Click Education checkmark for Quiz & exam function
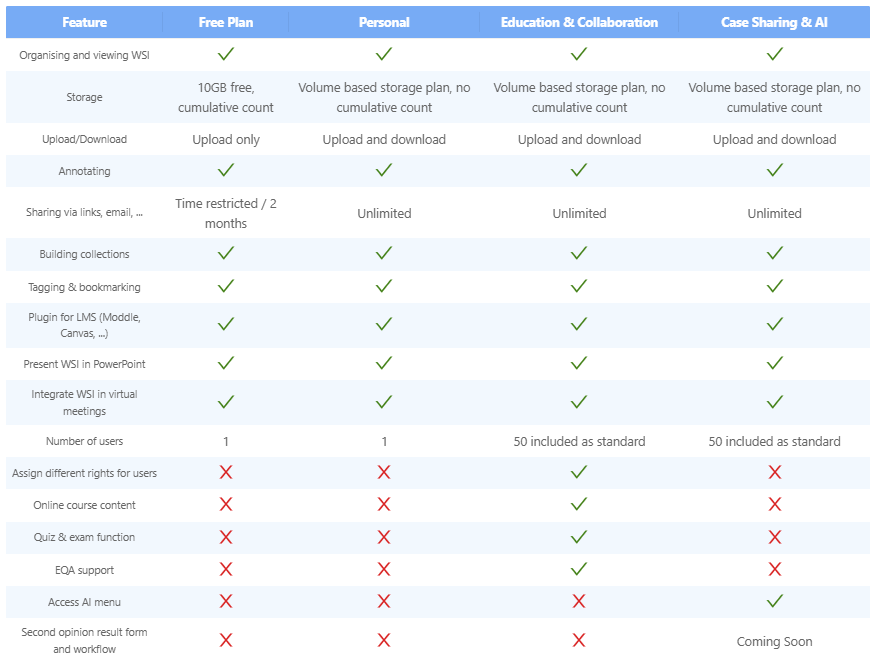The width and height of the screenshot is (875, 657). 579,537
